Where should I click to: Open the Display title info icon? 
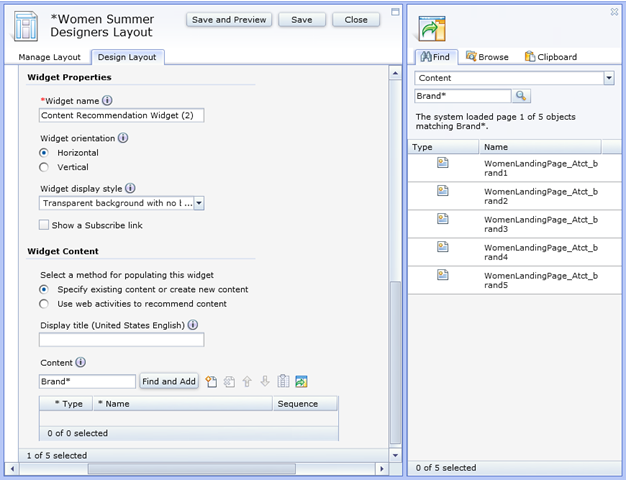pyautogui.click(x=193, y=325)
